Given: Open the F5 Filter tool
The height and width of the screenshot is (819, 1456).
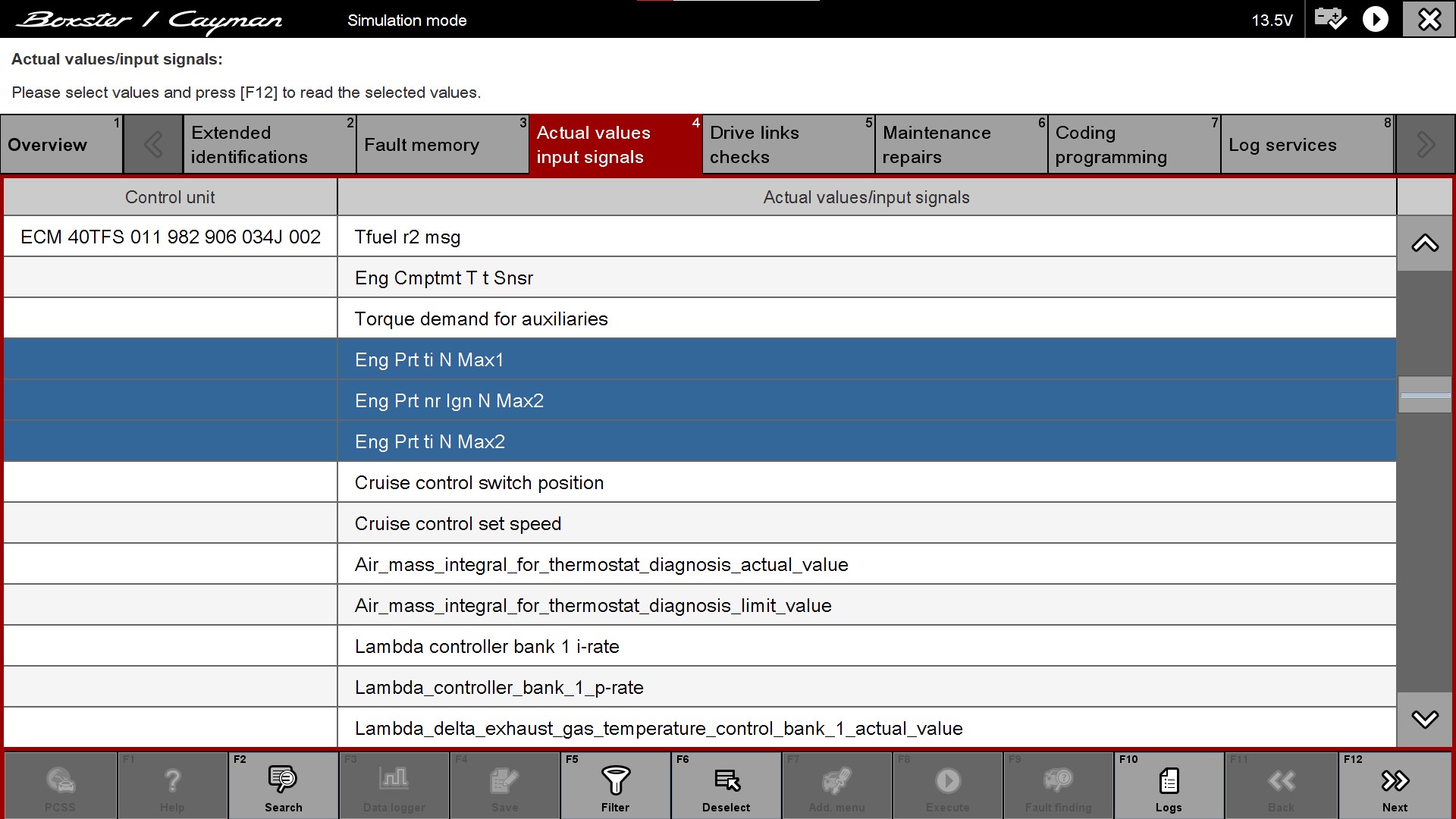Looking at the screenshot, I should click(x=615, y=786).
